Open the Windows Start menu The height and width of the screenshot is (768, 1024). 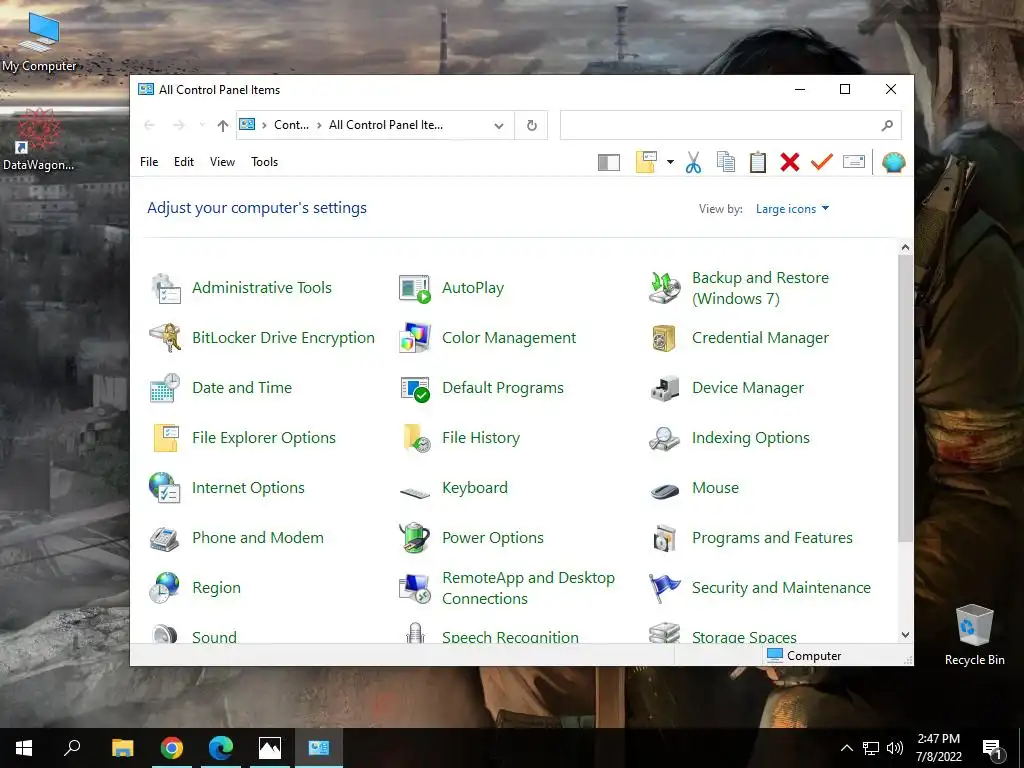point(24,748)
